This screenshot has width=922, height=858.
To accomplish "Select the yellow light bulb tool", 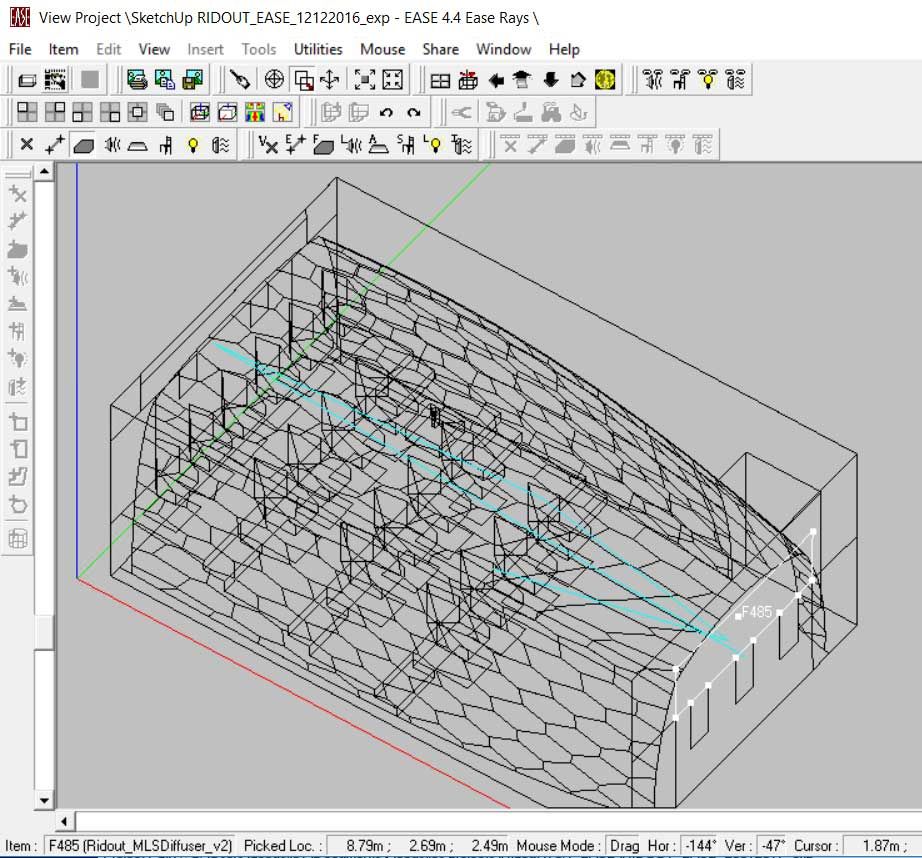I will point(193,145).
